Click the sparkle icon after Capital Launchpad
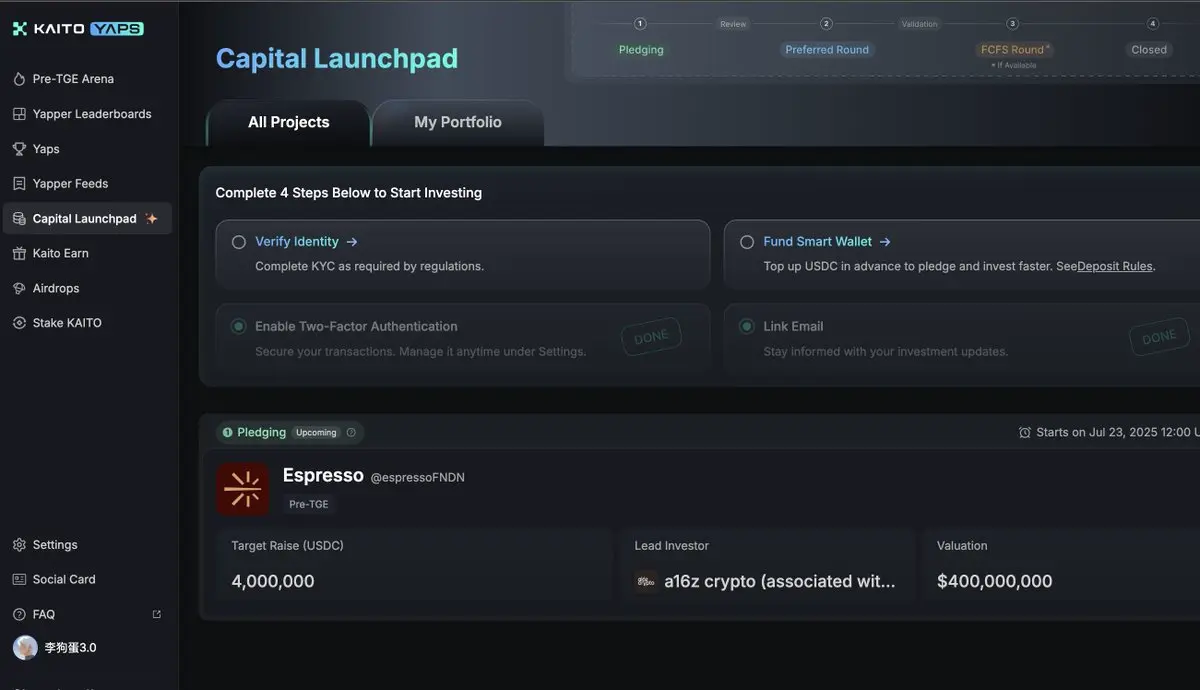 (151, 219)
